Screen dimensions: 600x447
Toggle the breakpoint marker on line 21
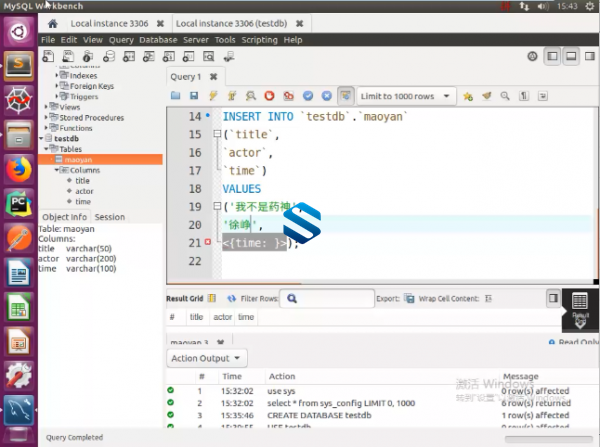[x=208, y=242]
